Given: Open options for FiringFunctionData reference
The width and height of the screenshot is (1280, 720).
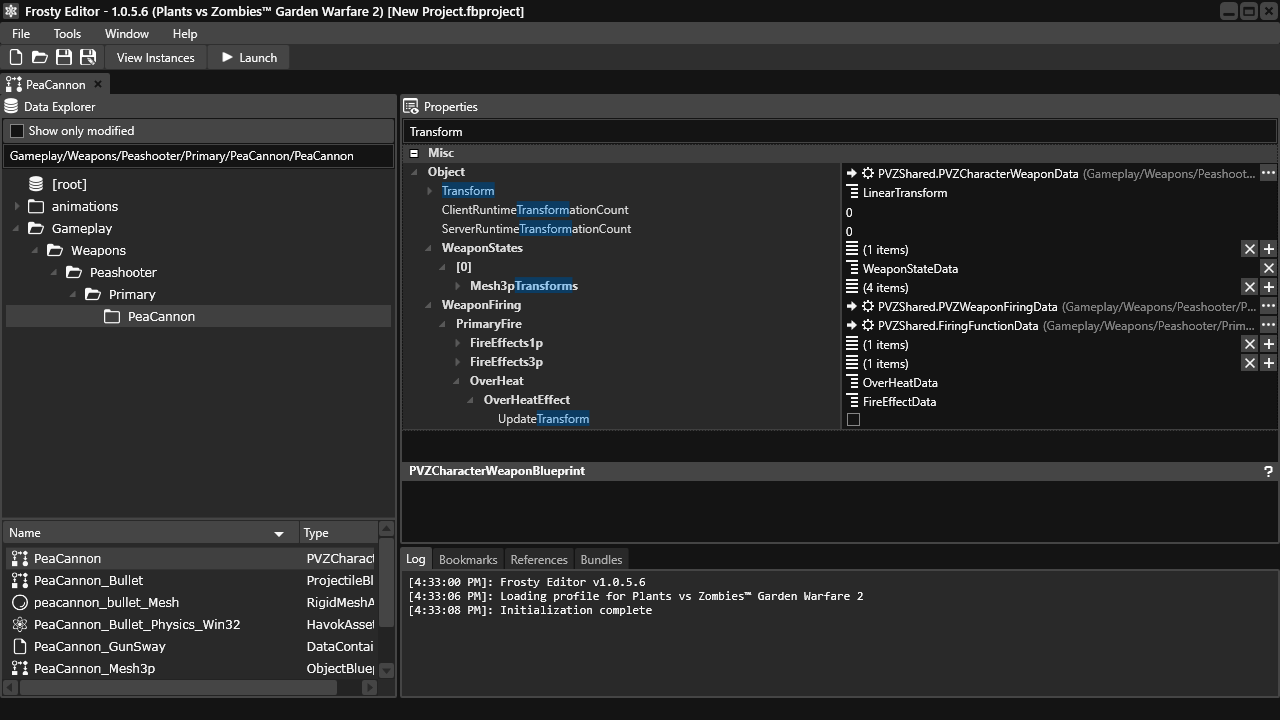Looking at the screenshot, I should pos(1268,325).
